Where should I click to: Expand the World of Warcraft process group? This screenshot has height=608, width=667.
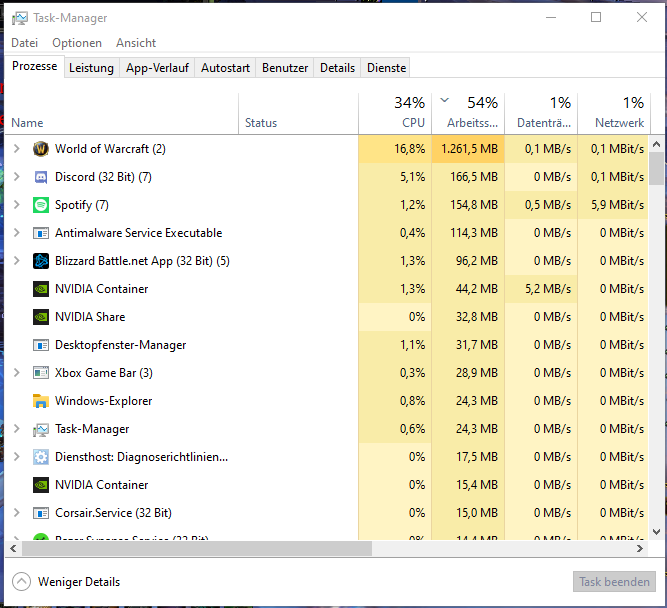[x=17, y=148]
